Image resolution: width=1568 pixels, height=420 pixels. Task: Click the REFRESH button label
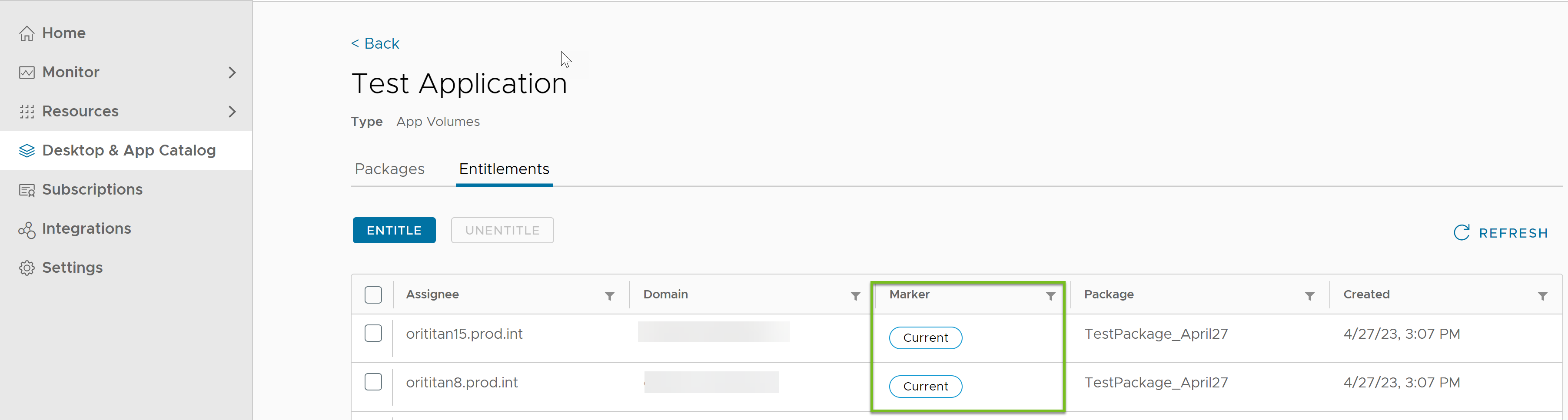pyautogui.click(x=1513, y=233)
